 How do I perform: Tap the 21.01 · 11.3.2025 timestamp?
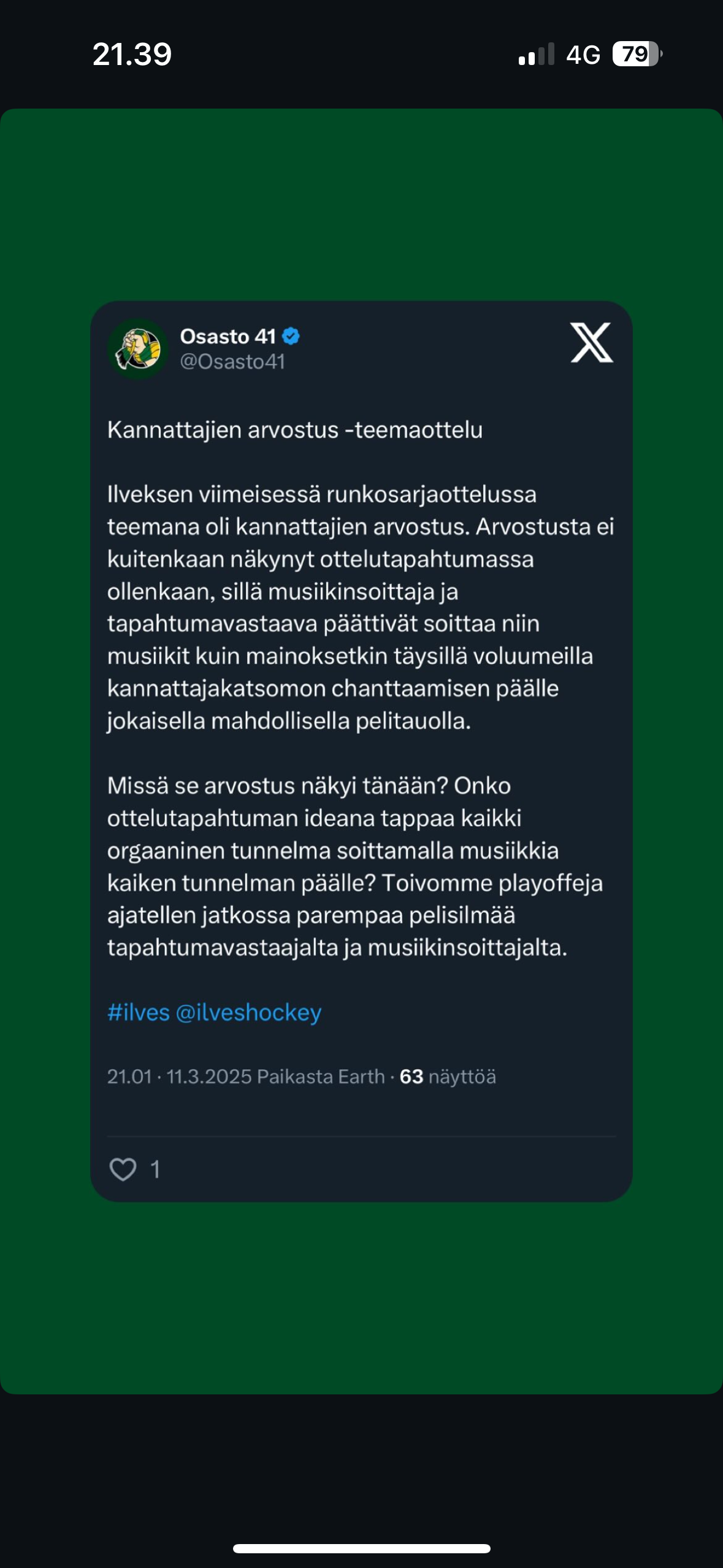179,1077
